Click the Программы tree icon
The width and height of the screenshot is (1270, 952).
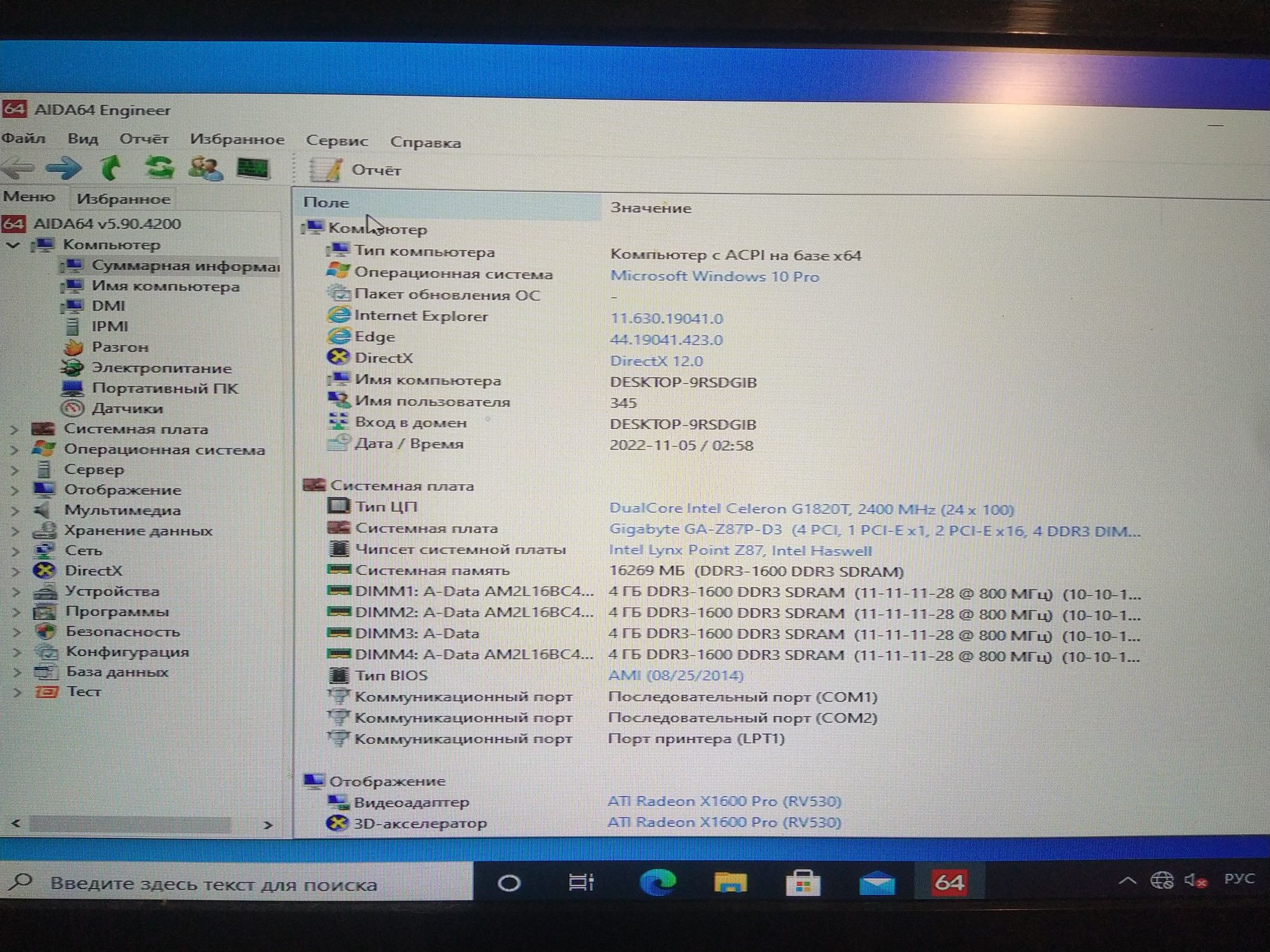44,612
